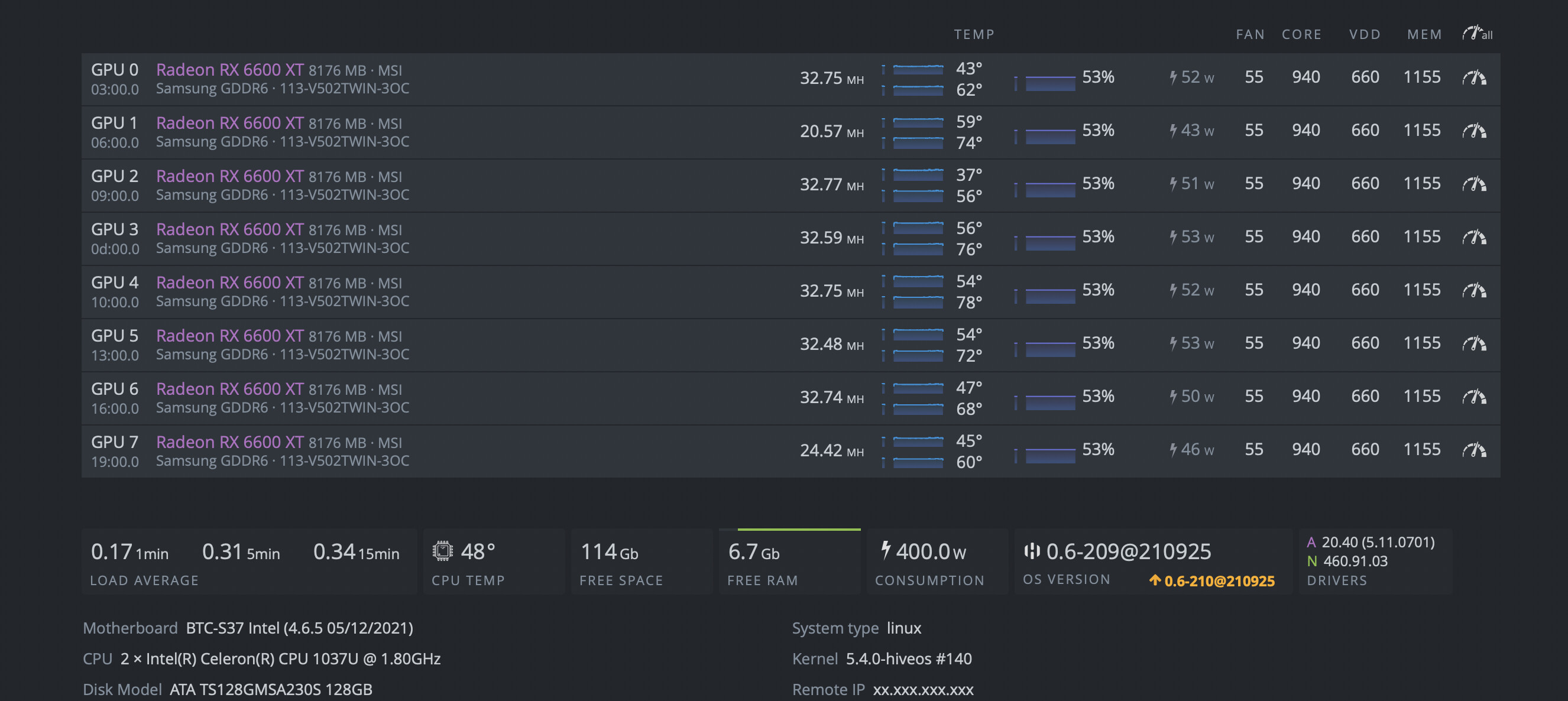
Task: Click the overclock-all speedometer icon in header
Action: click(1476, 34)
